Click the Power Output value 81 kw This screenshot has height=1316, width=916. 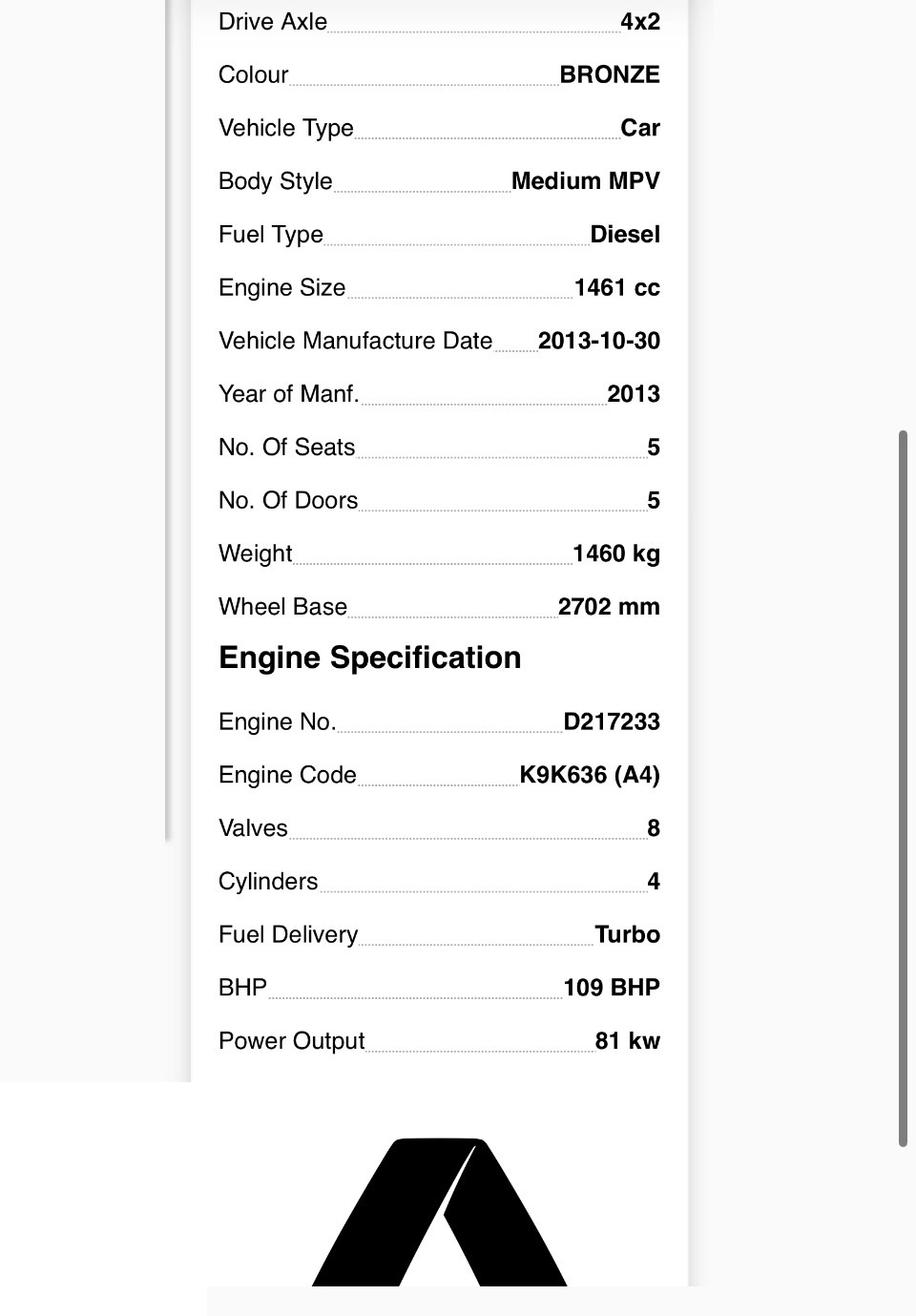tap(628, 1041)
